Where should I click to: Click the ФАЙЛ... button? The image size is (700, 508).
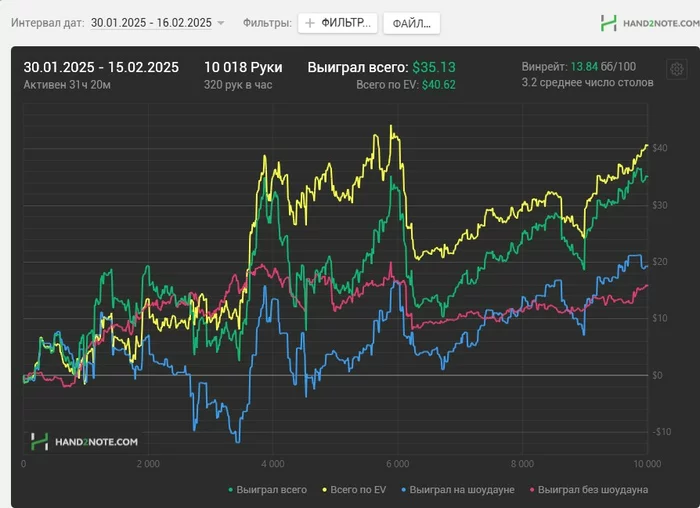point(412,24)
